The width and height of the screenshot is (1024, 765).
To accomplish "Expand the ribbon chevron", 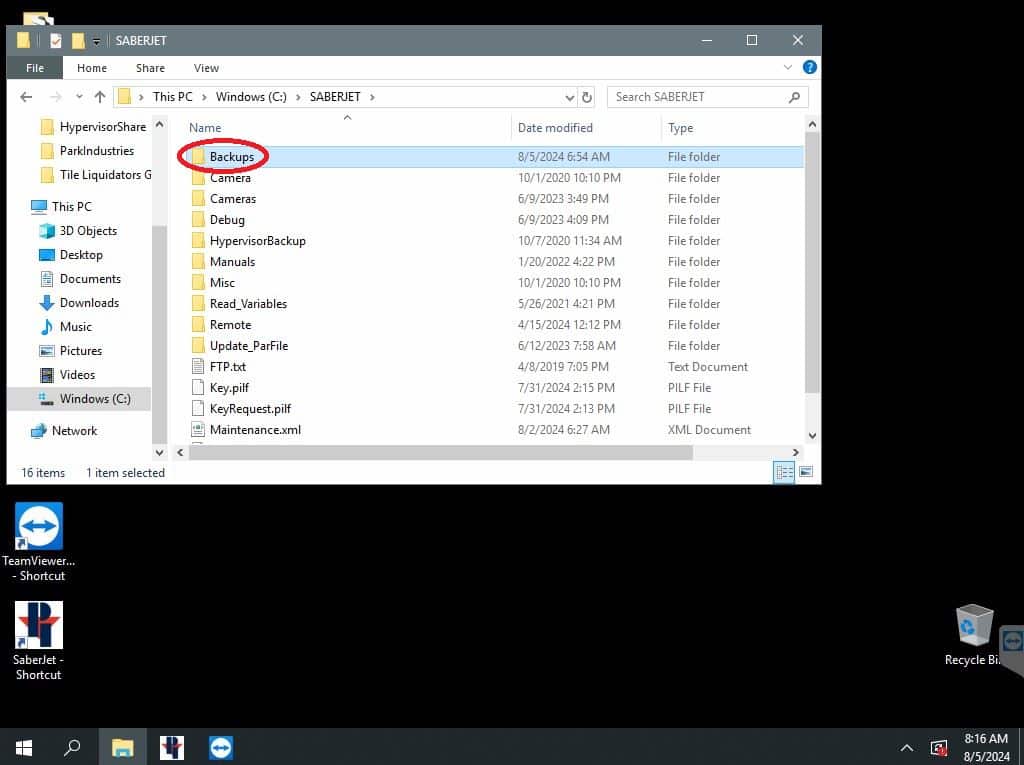I will pyautogui.click(x=788, y=67).
